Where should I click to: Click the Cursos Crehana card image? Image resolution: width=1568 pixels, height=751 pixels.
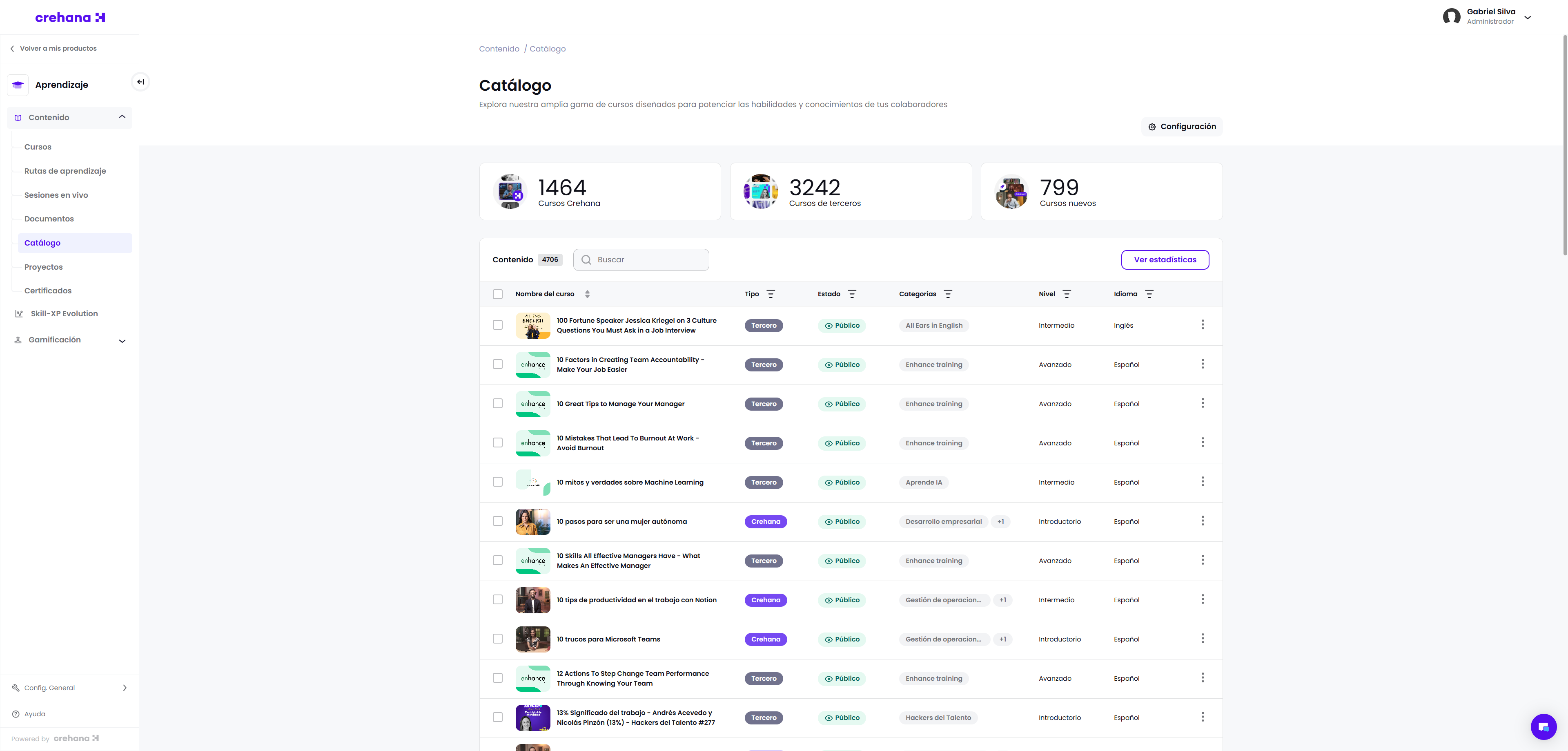click(x=510, y=191)
